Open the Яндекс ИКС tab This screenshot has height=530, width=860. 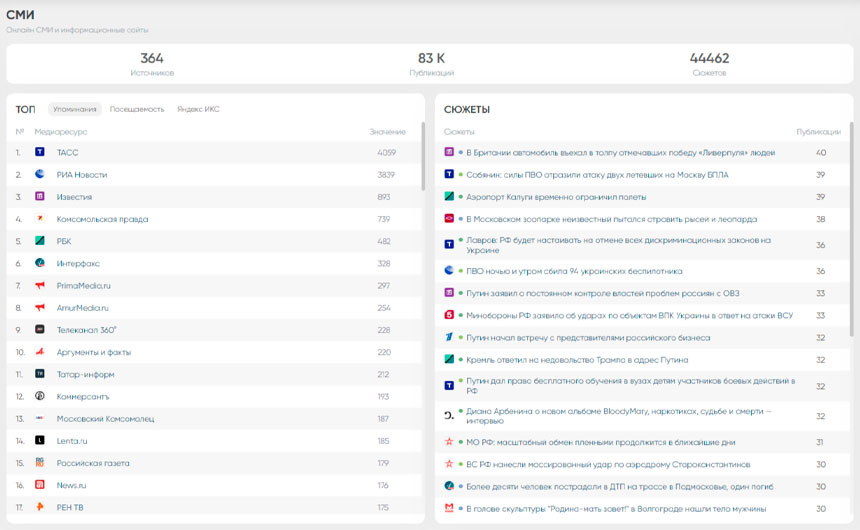click(198, 109)
